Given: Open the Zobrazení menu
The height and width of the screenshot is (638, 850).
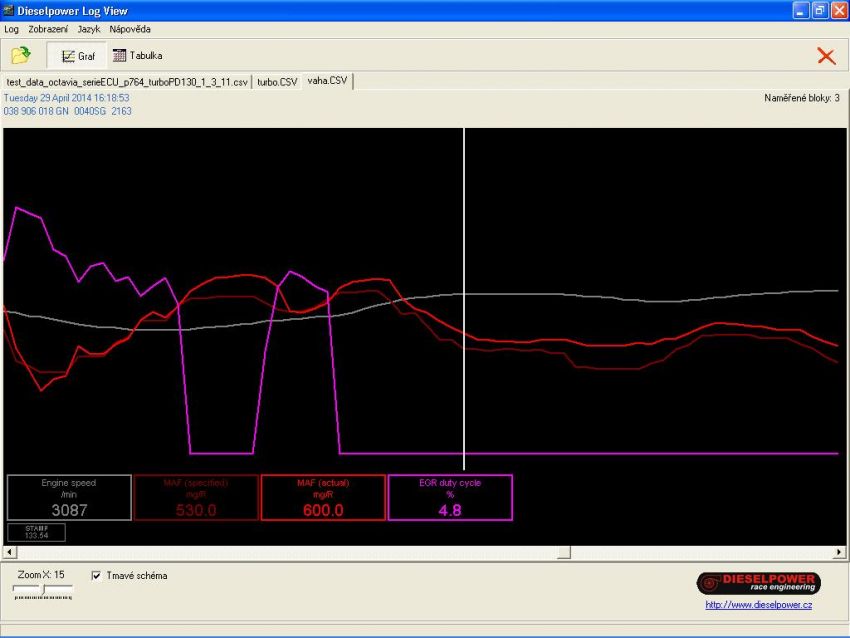Looking at the screenshot, I should [x=48, y=29].
